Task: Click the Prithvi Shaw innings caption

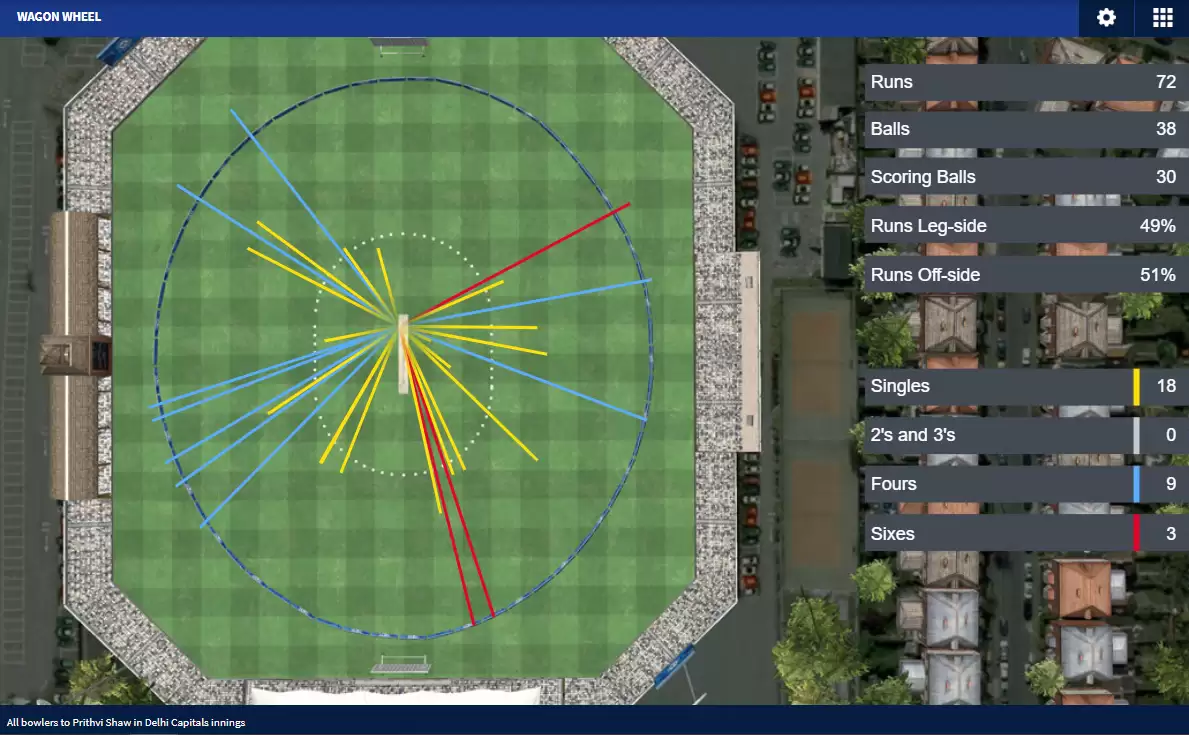Action: [126, 722]
